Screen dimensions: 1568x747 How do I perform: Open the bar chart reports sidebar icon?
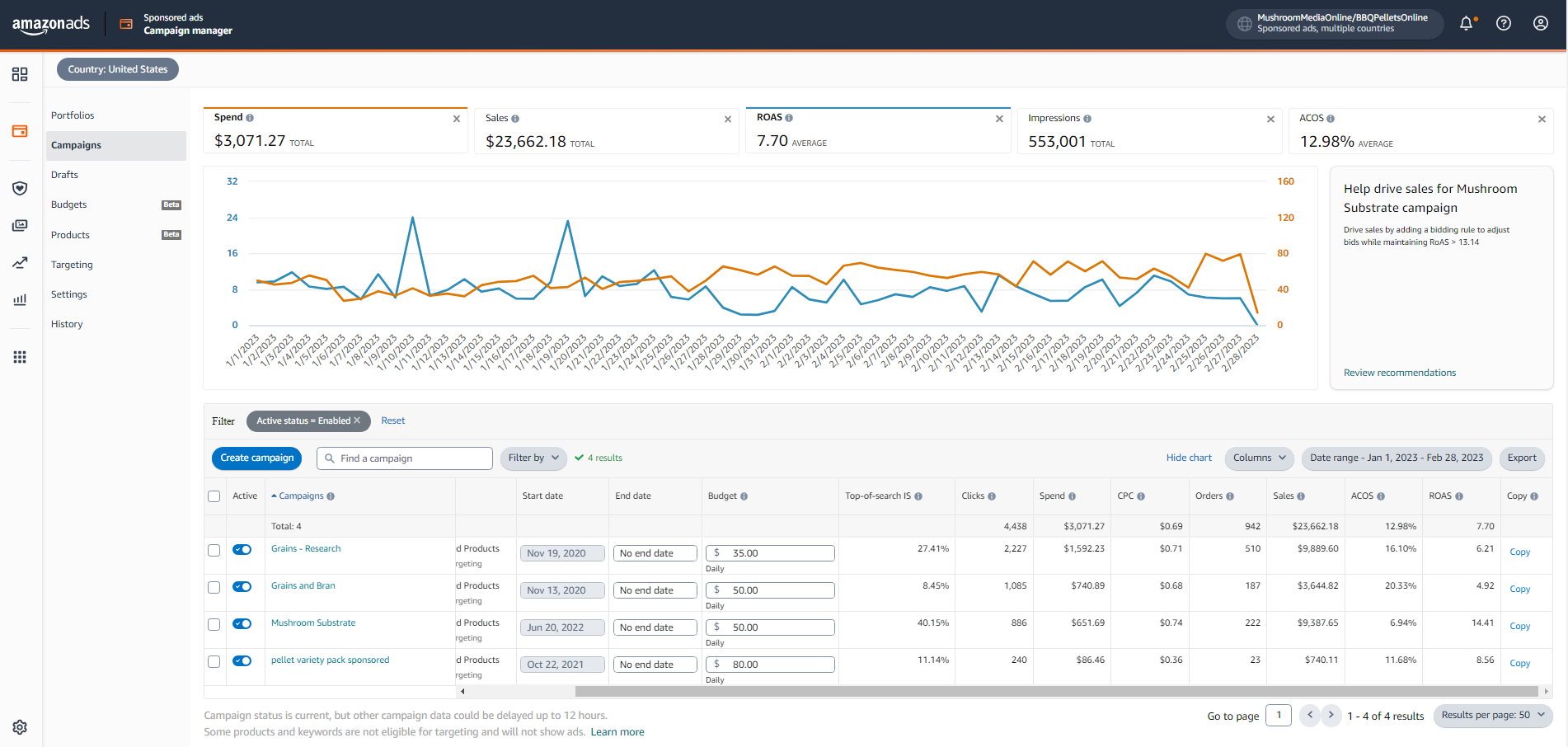[20, 299]
